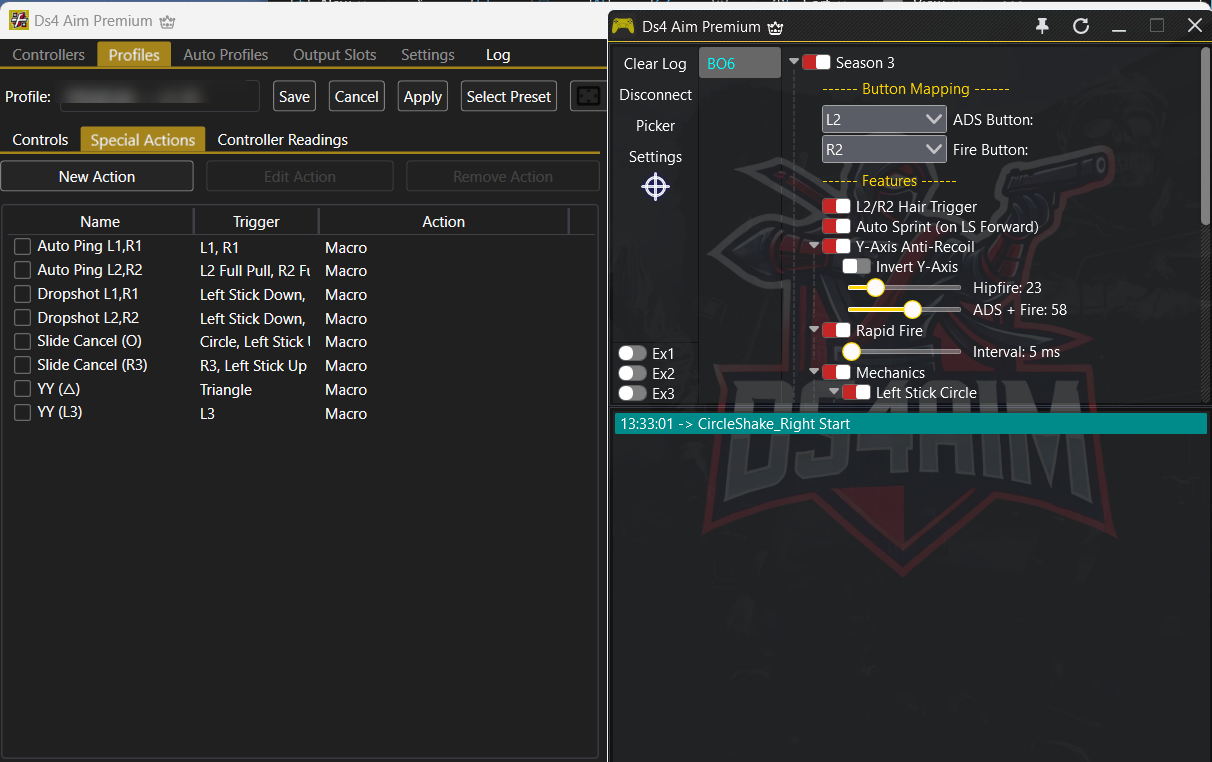
Task: Collapse the Mechanics section arrow
Action: pos(814,372)
